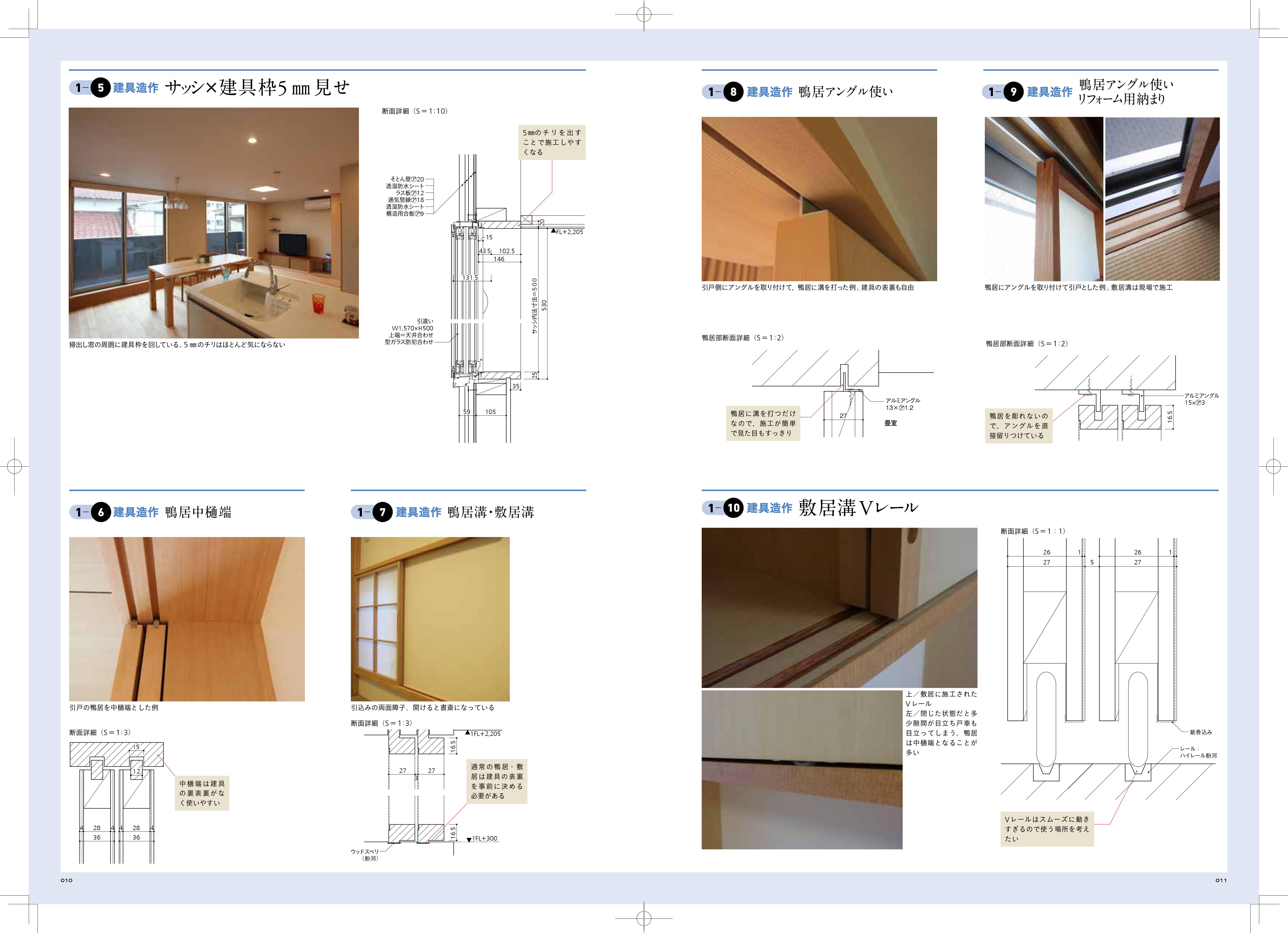Click the dimension '146' in the sash drawing
Viewport: 1288px width, 933px height.
tap(499, 259)
